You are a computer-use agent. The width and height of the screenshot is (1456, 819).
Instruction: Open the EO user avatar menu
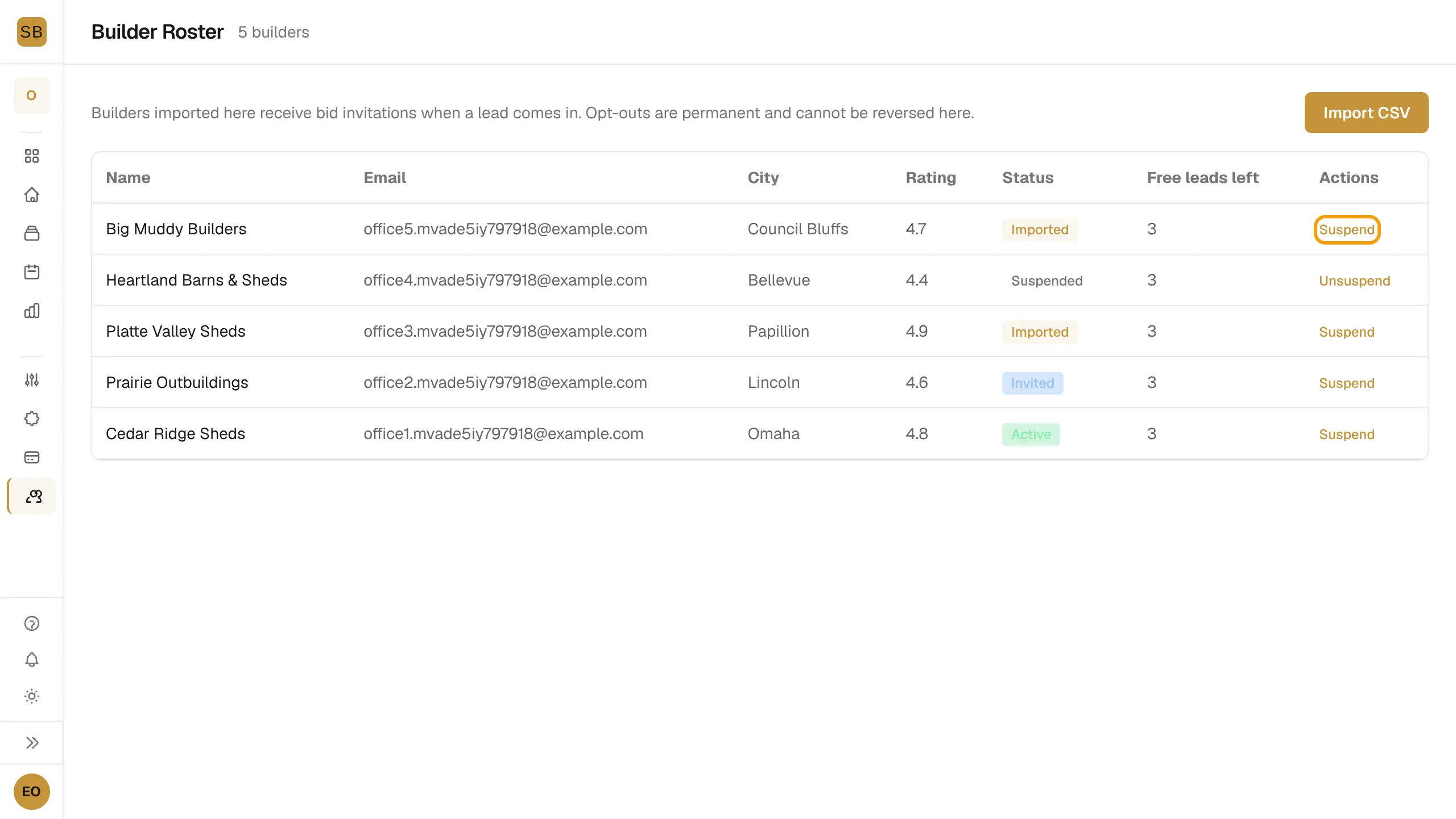pyautogui.click(x=32, y=792)
